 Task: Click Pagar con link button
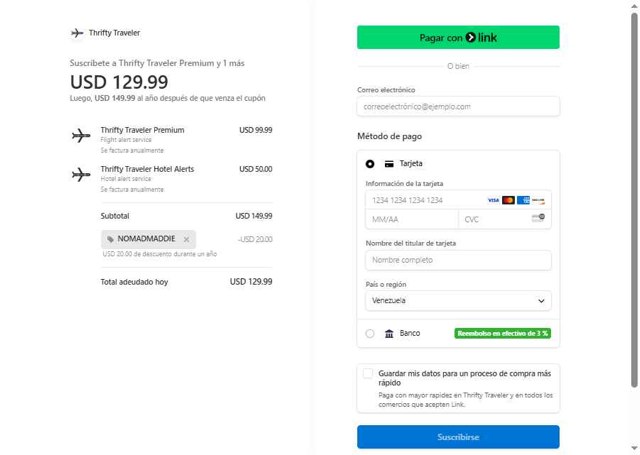[x=458, y=38]
